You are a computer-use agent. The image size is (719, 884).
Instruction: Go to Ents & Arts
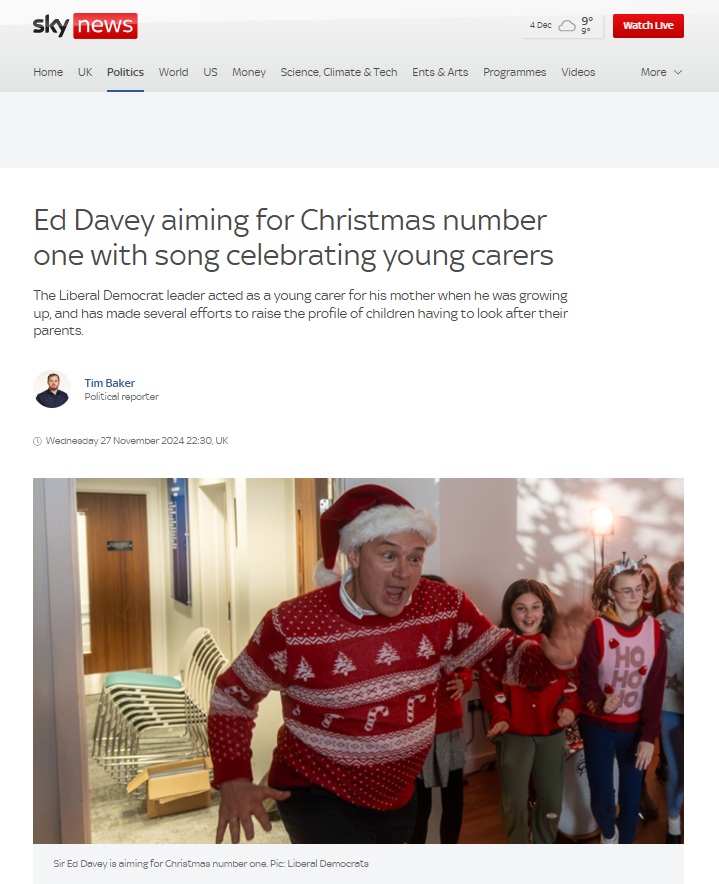pos(440,72)
